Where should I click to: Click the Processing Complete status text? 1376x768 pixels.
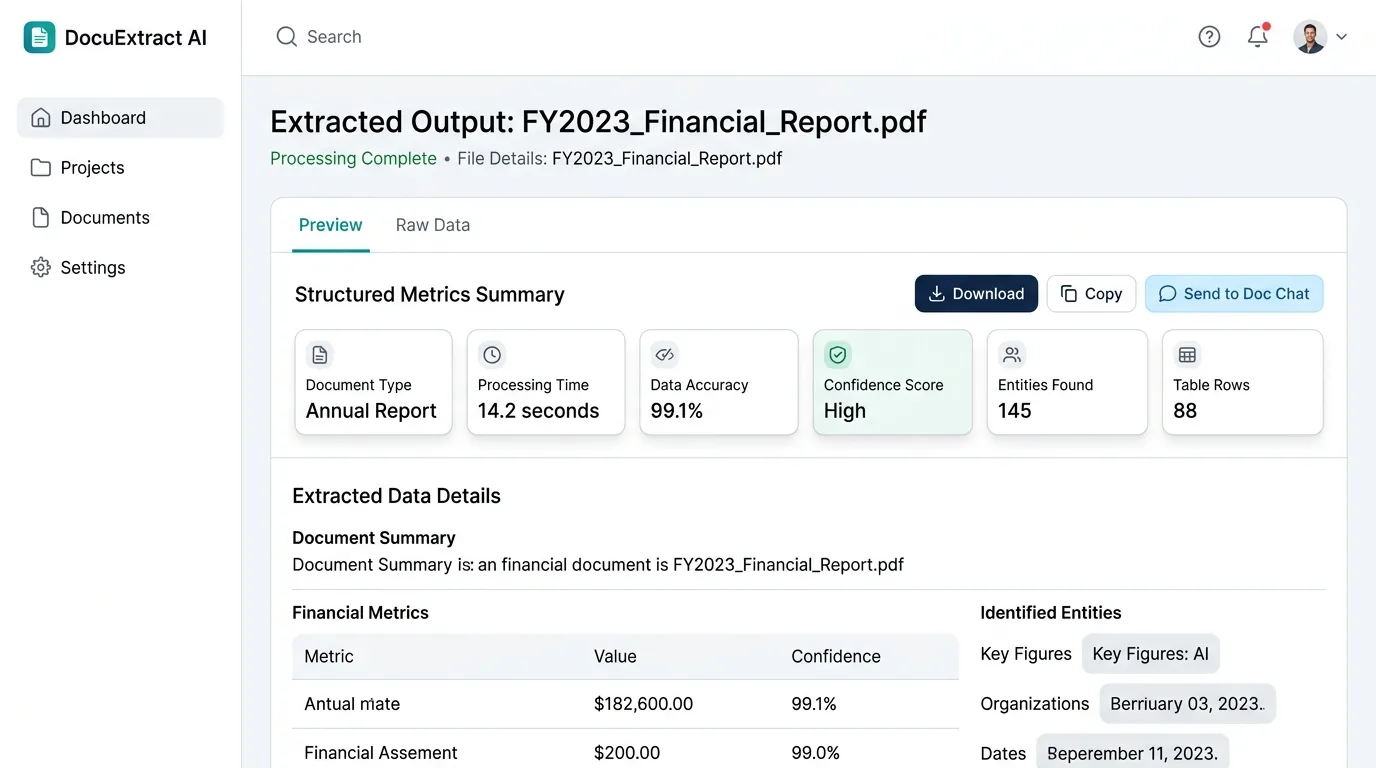coord(353,158)
